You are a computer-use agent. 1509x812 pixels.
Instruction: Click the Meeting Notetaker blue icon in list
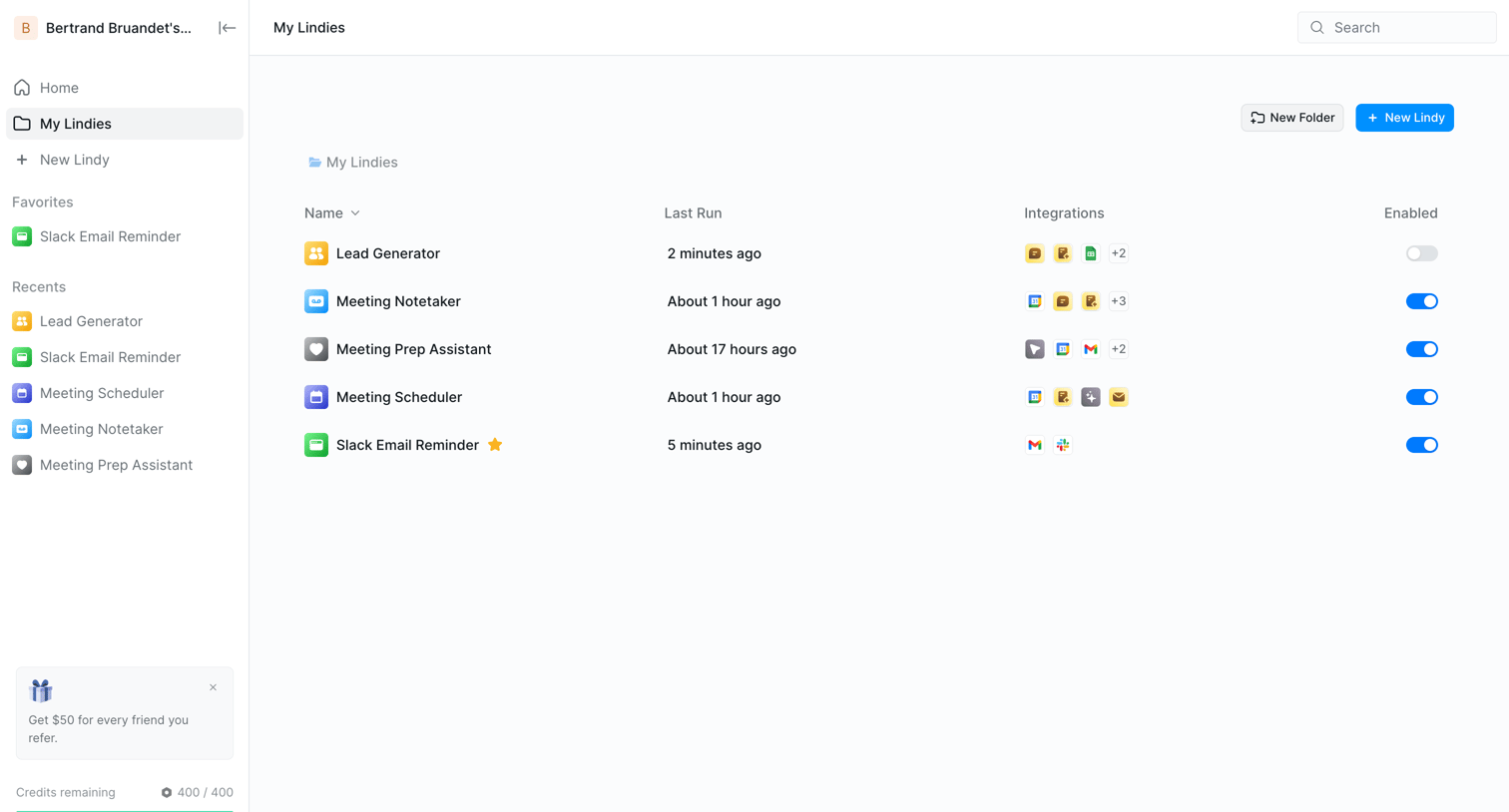pos(316,301)
